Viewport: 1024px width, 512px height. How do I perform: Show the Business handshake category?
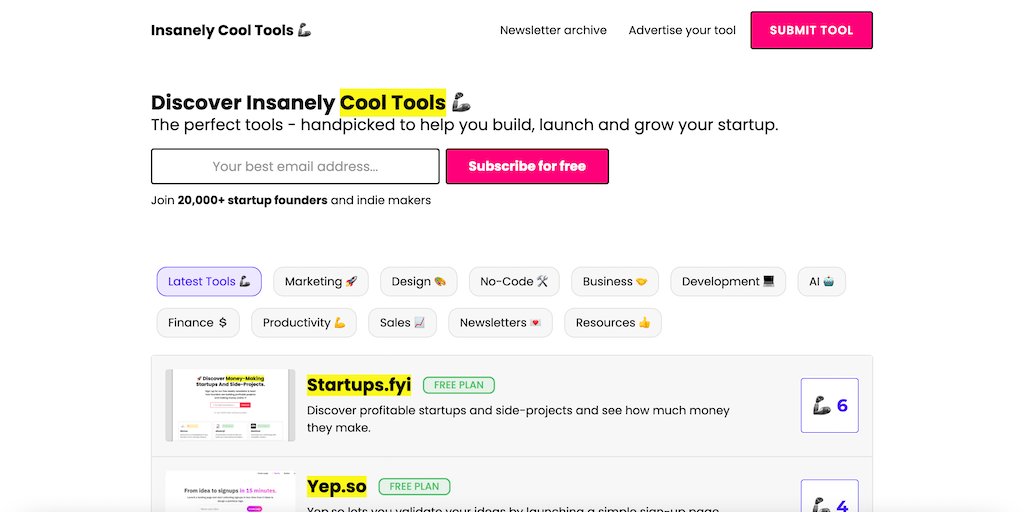(x=615, y=281)
